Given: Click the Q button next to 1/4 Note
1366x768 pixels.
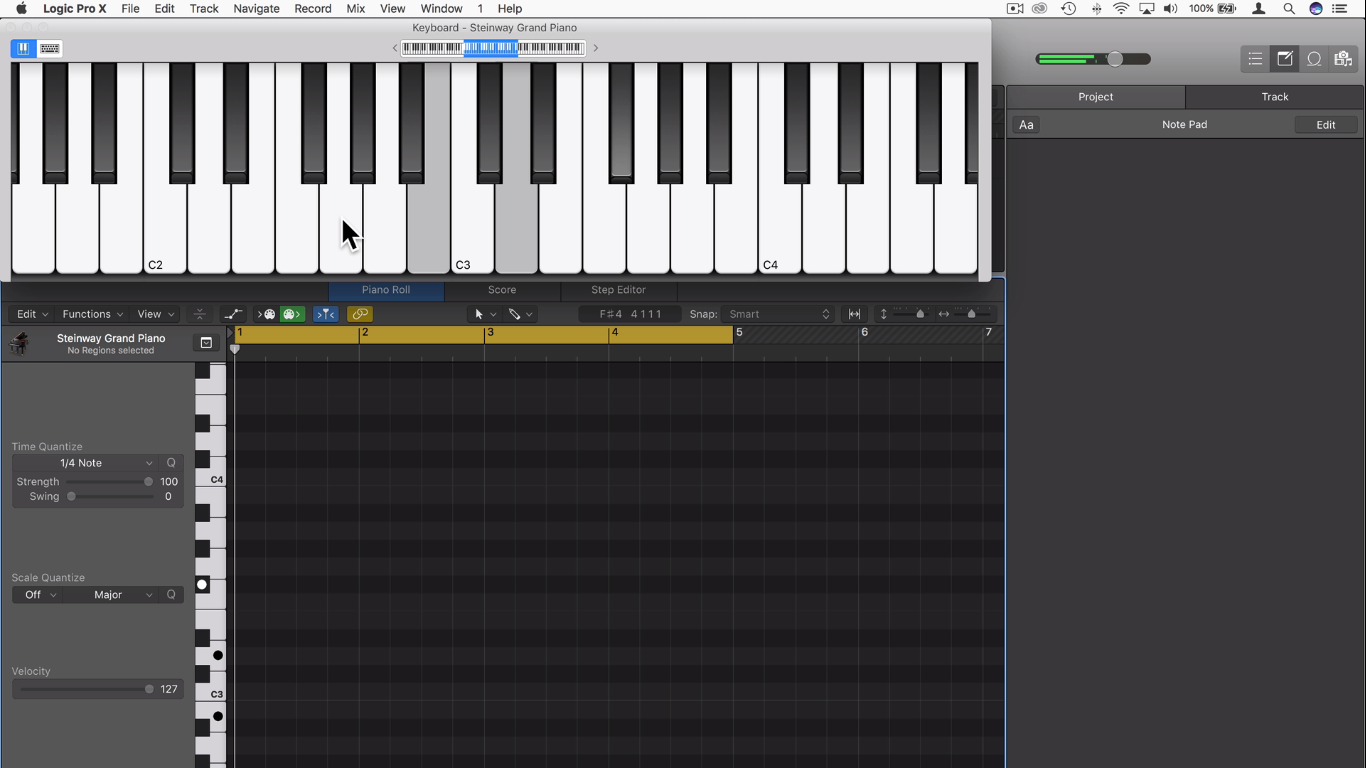Looking at the screenshot, I should coord(171,463).
